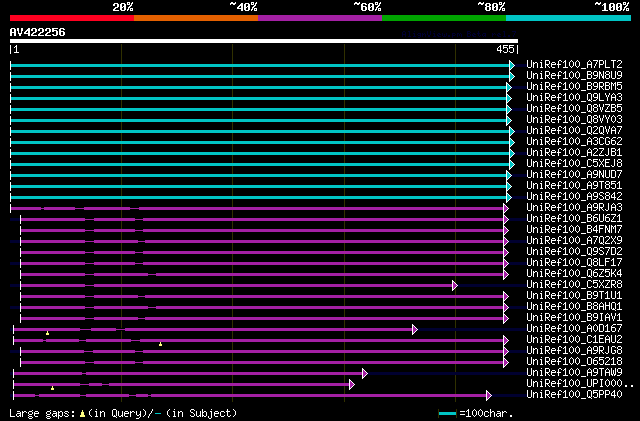Click the ~80% identity scale label
Viewport: 640px width, 421px height.
point(491,7)
